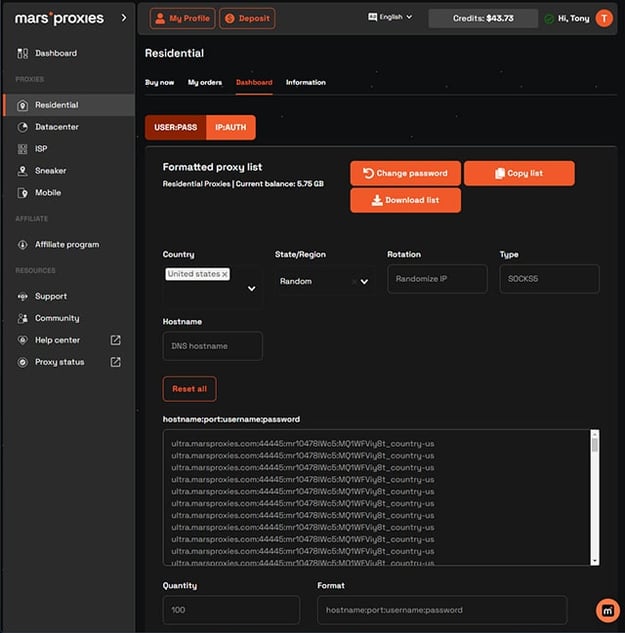Click the Dashboard grid icon in sidebar
This screenshot has height=633, width=625.
[x=23, y=53]
